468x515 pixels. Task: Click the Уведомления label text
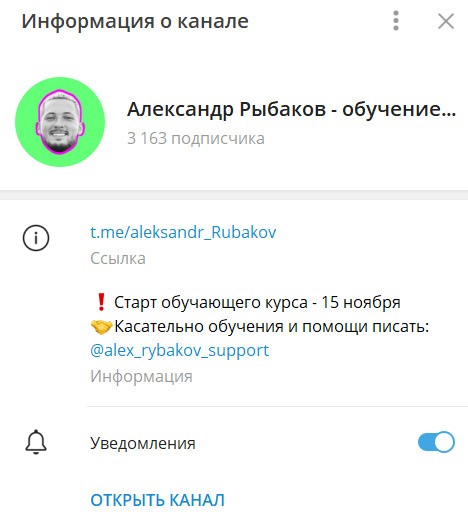pos(143,443)
